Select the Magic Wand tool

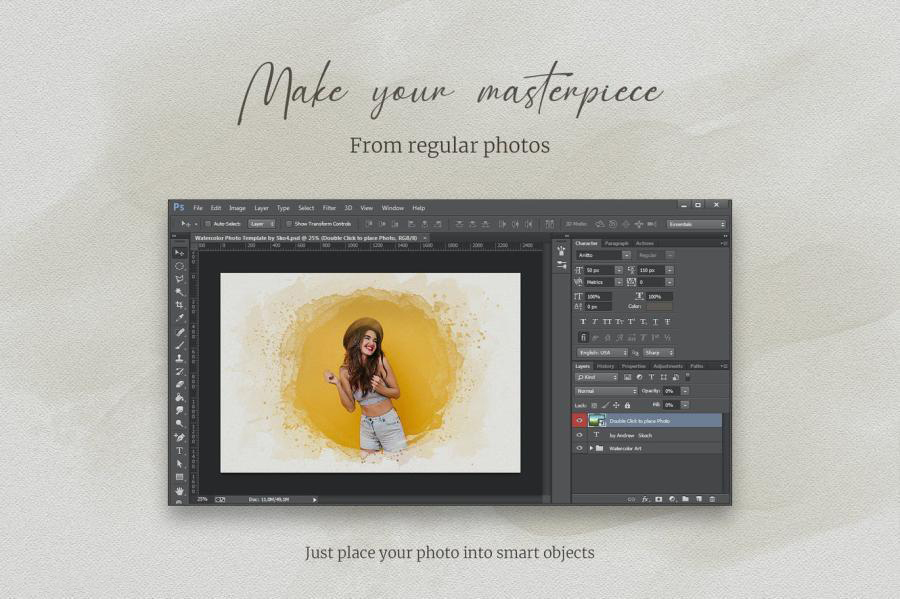180,292
